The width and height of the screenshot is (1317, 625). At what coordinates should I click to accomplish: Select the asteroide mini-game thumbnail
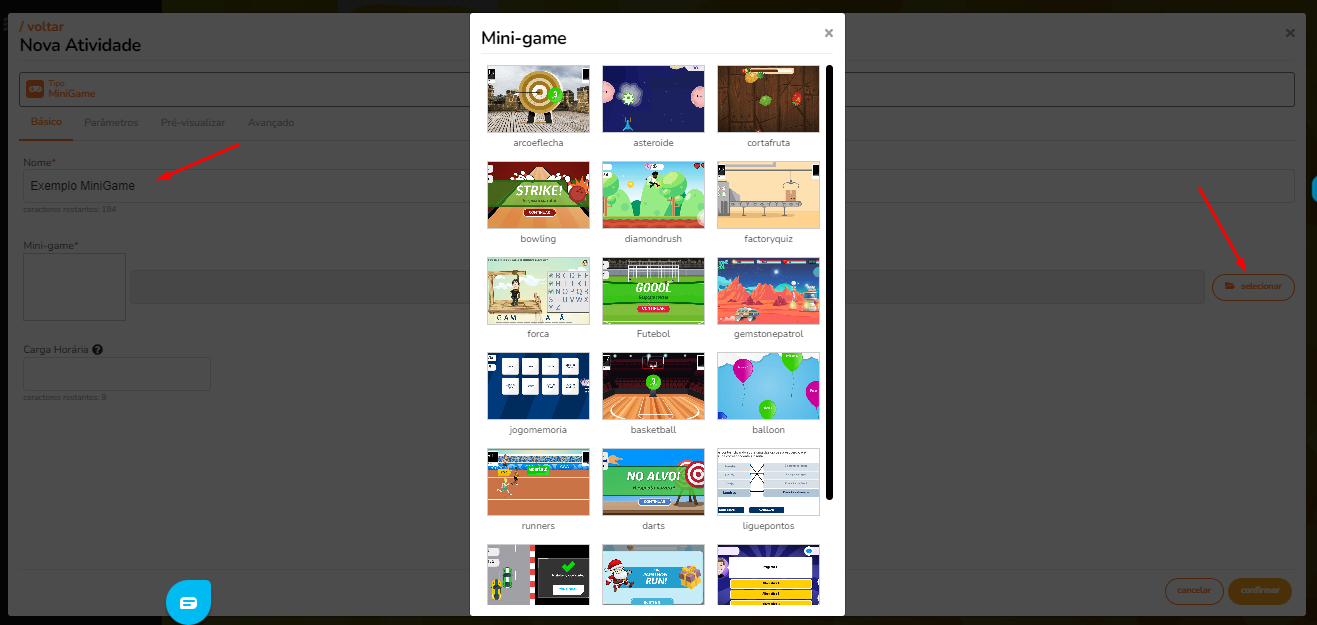point(653,99)
